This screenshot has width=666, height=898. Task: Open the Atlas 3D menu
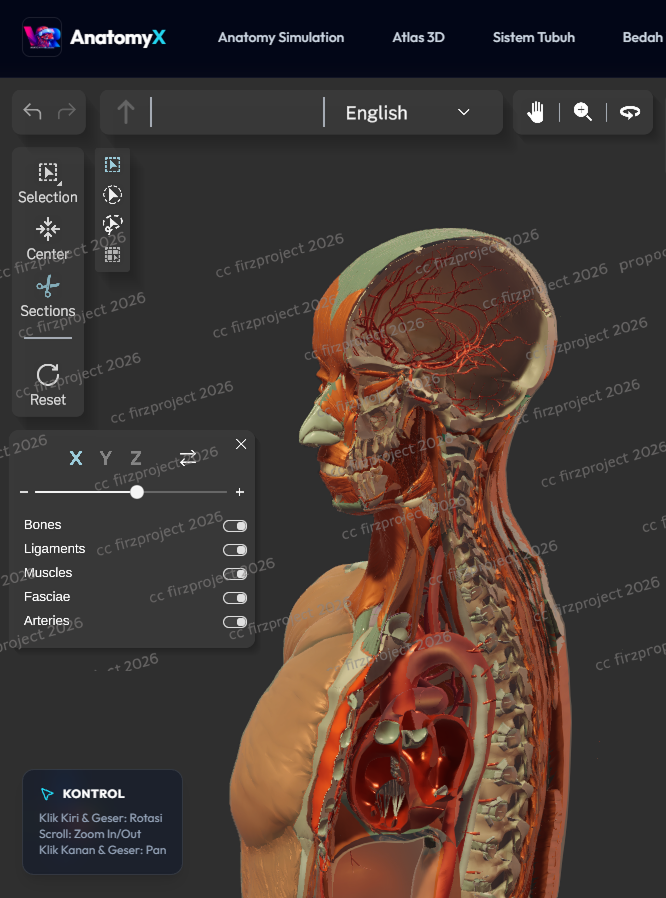click(x=418, y=37)
